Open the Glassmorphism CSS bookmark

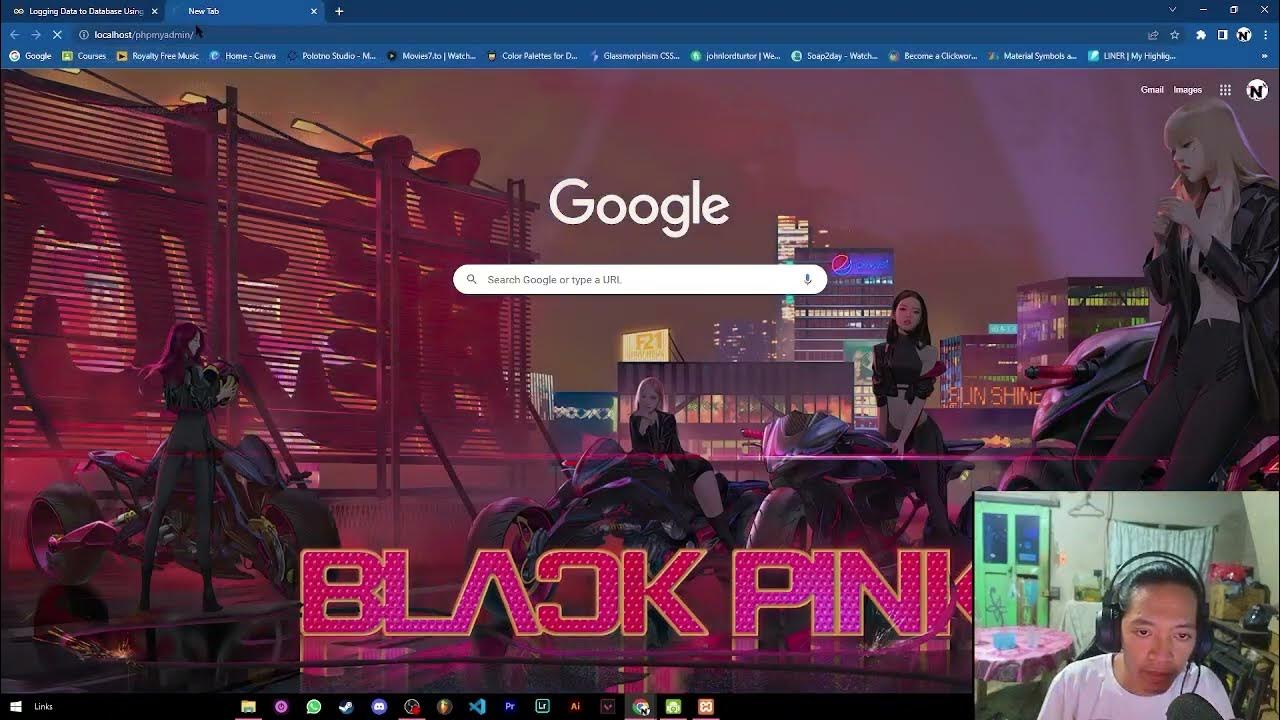(634, 56)
